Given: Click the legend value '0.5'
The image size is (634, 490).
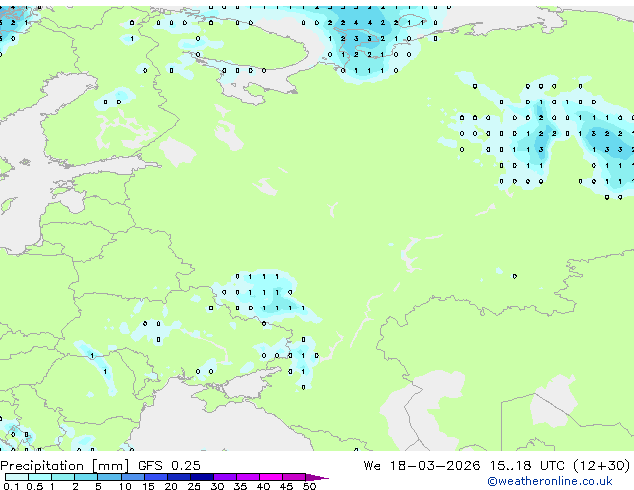Looking at the screenshot, I should click(35, 486).
